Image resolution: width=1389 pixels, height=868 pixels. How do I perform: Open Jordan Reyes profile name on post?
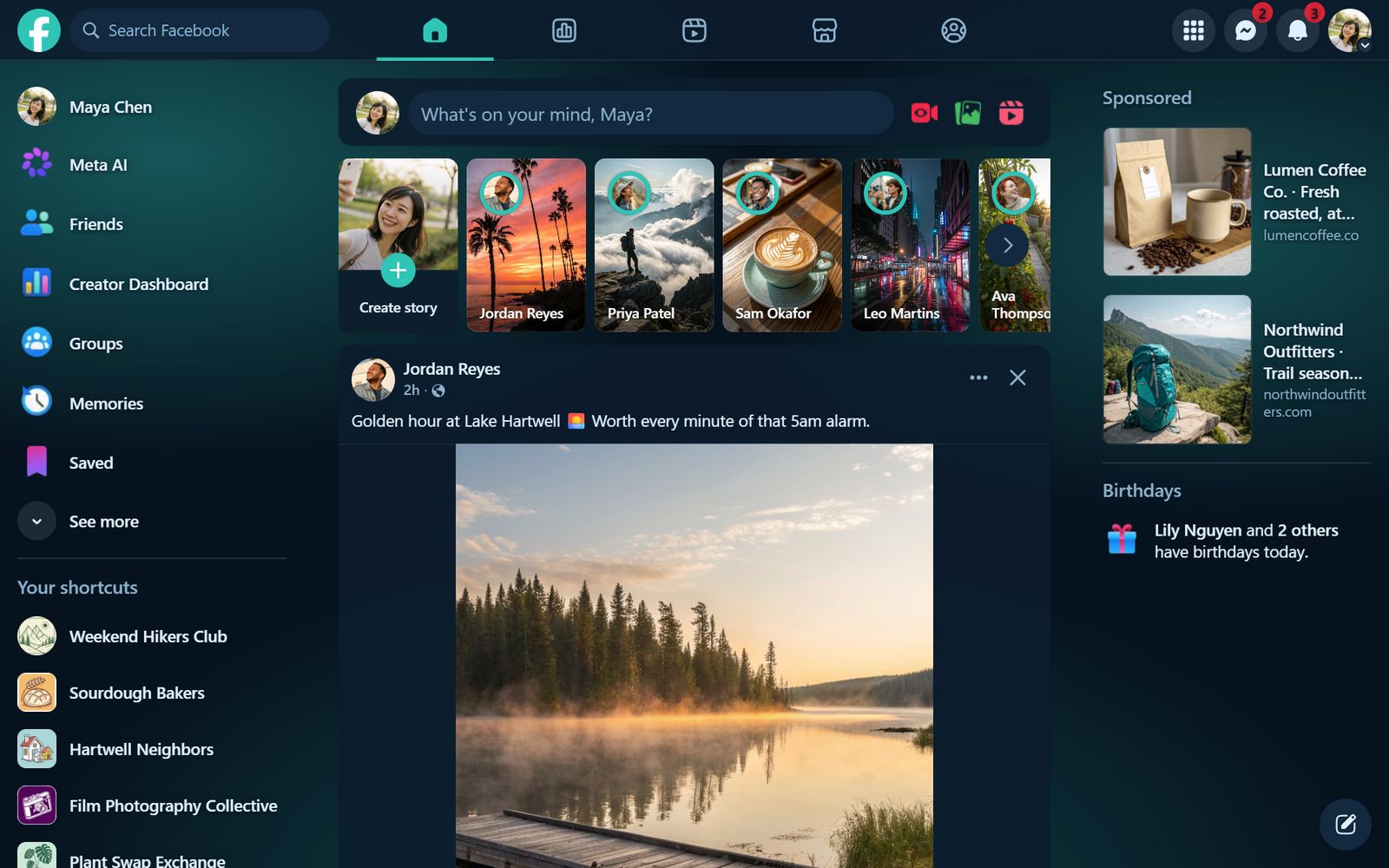pyautogui.click(x=451, y=369)
